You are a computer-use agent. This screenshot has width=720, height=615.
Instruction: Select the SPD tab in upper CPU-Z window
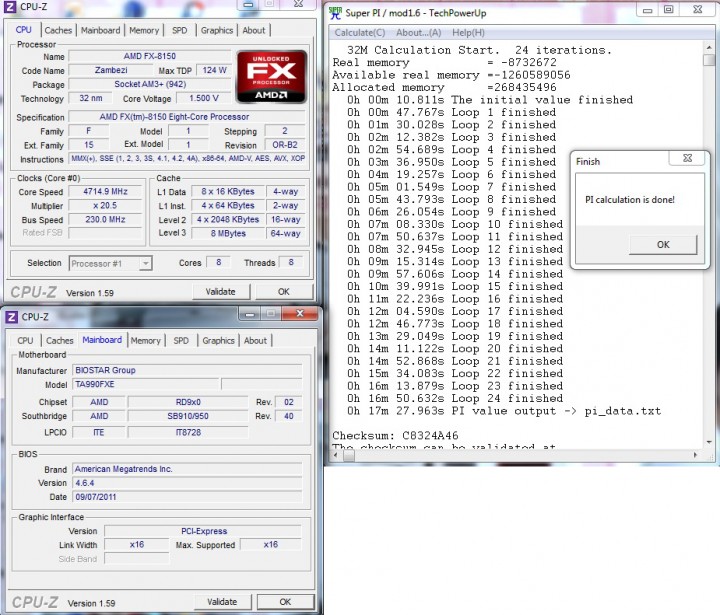pyautogui.click(x=180, y=30)
